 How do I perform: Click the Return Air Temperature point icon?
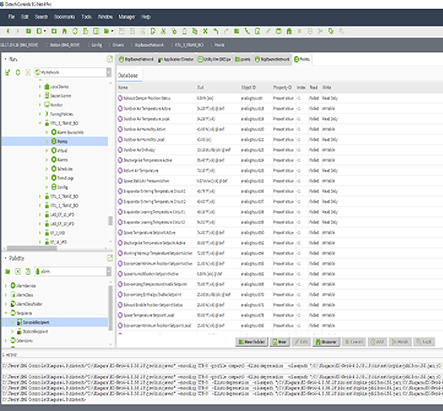click(120, 171)
